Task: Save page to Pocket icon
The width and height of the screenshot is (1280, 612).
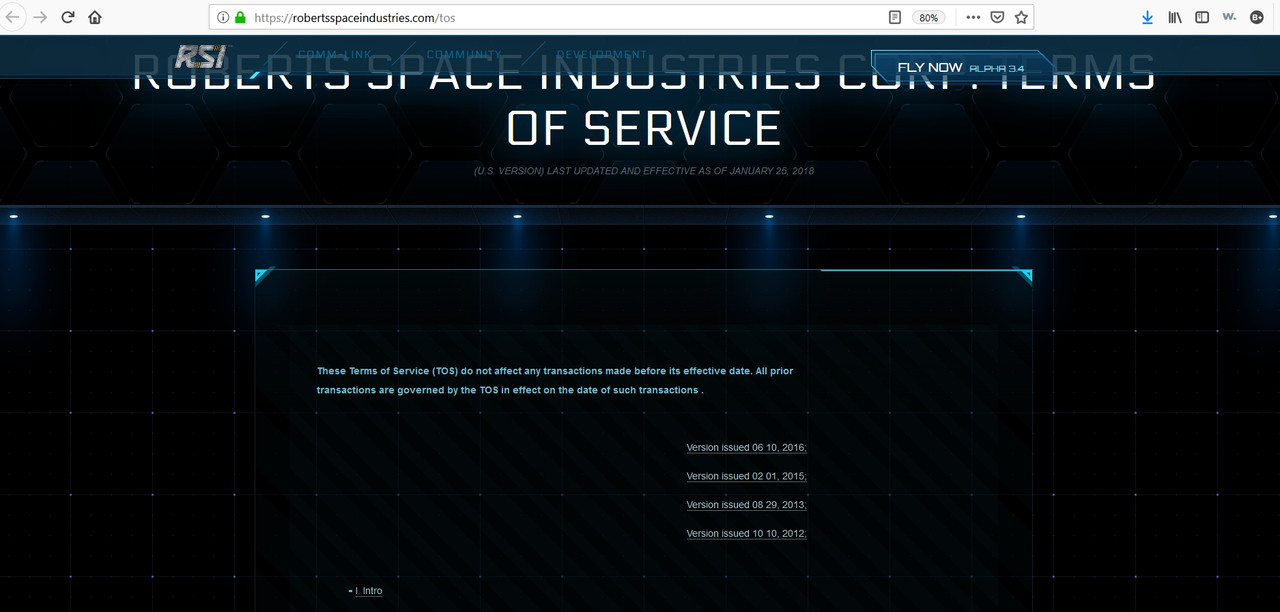Action: coord(997,17)
